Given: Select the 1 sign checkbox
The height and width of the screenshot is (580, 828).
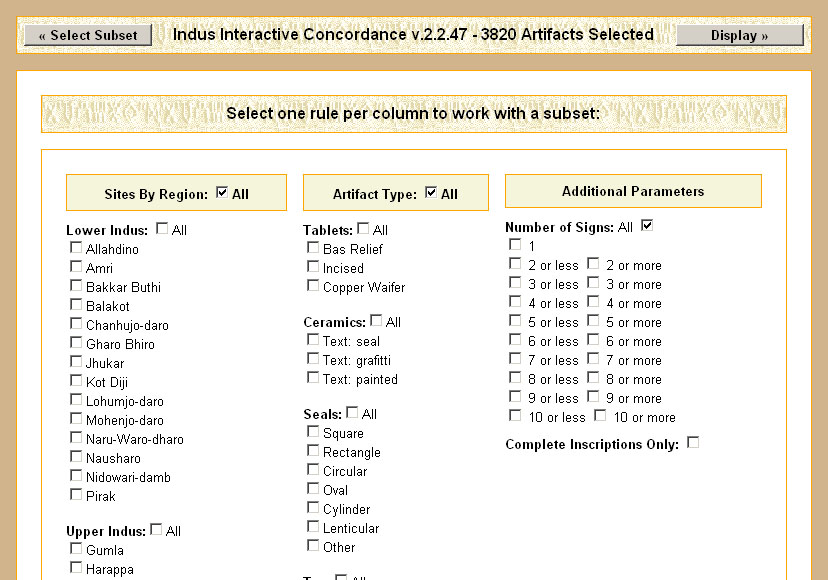Looking at the screenshot, I should [x=515, y=244].
